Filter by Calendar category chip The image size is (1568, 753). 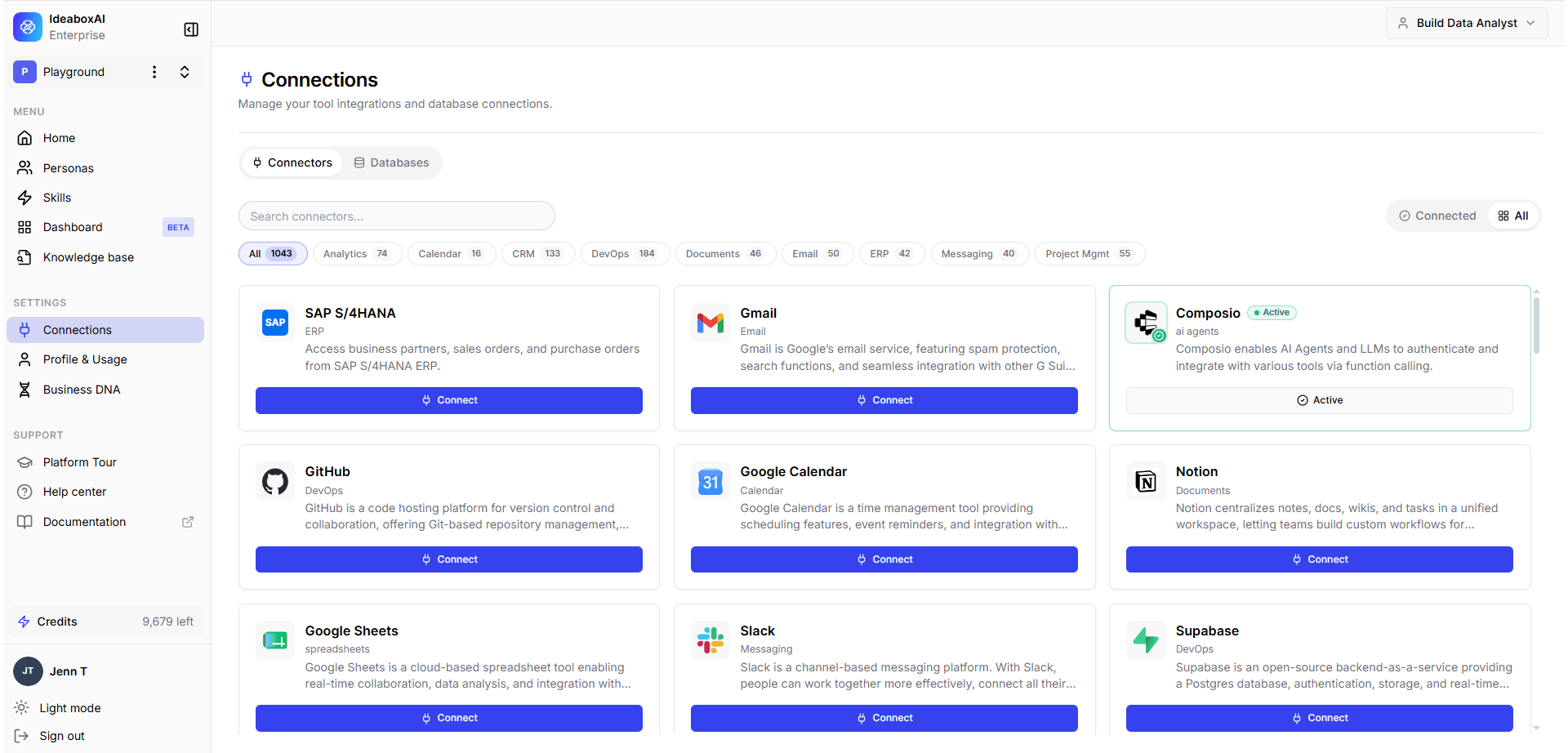[452, 254]
